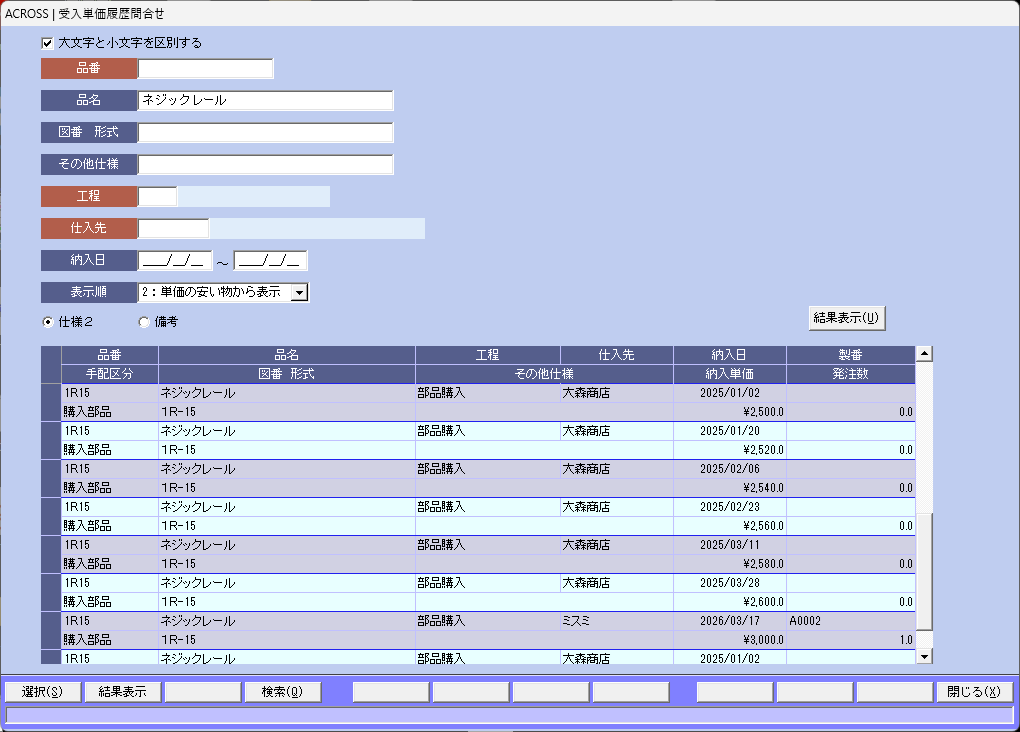Close the window using 閉じる(X) button
Screen dimensions: 1020x732
coord(973,692)
